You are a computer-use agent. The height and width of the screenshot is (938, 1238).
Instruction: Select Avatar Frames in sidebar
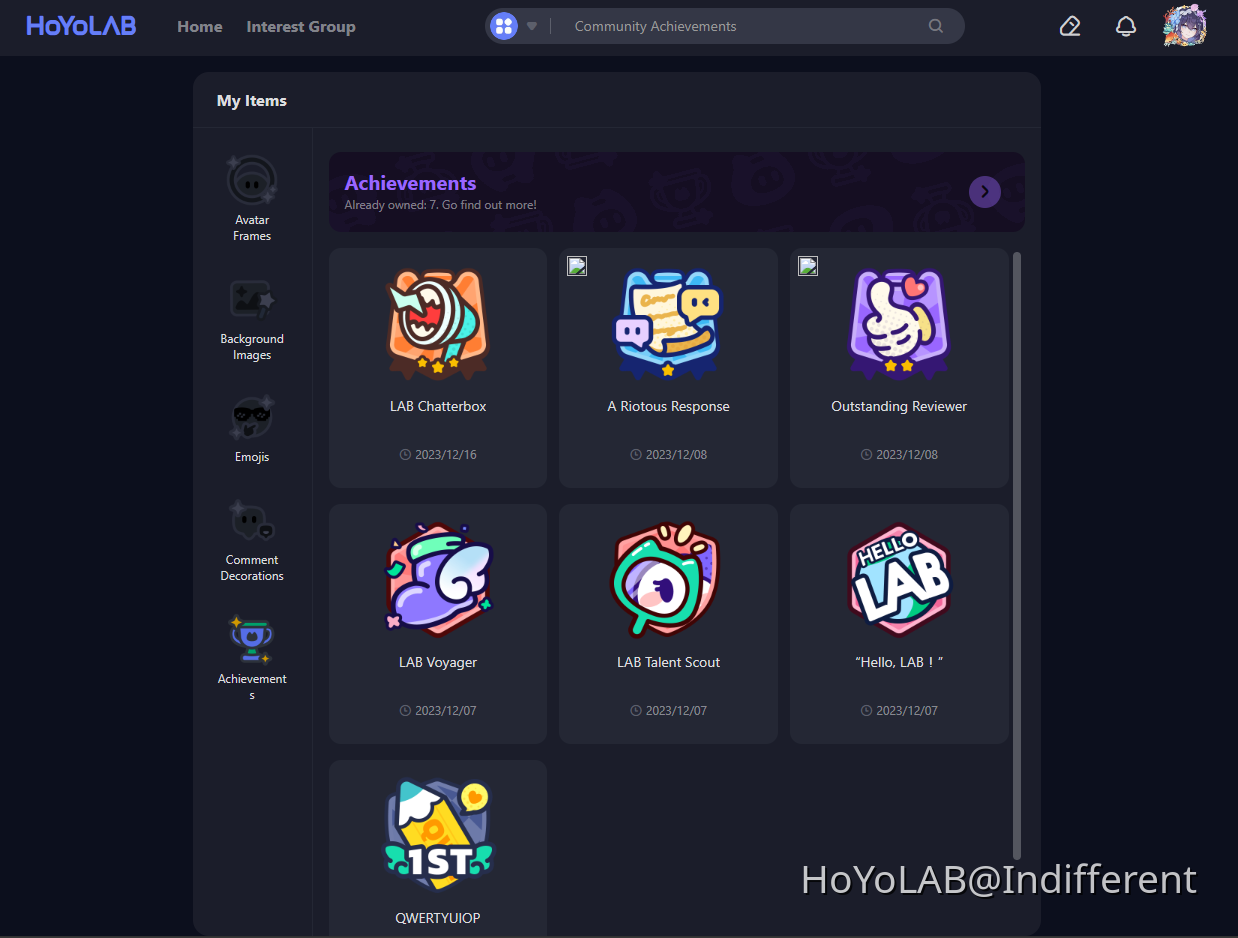[x=252, y=199]
